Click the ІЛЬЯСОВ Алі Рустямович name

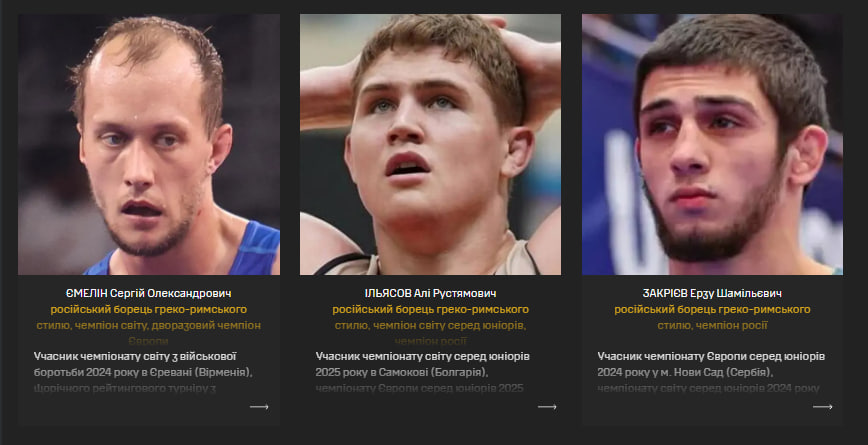coord(431,293)
